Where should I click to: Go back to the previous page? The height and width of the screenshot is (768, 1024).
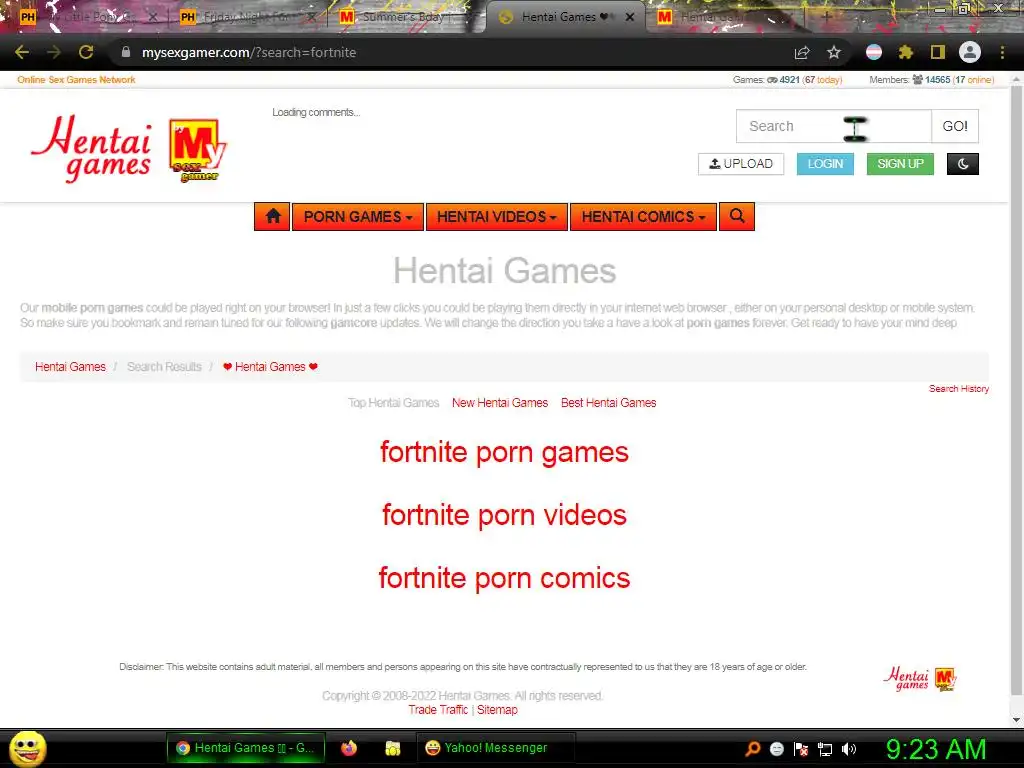(22, 52)
